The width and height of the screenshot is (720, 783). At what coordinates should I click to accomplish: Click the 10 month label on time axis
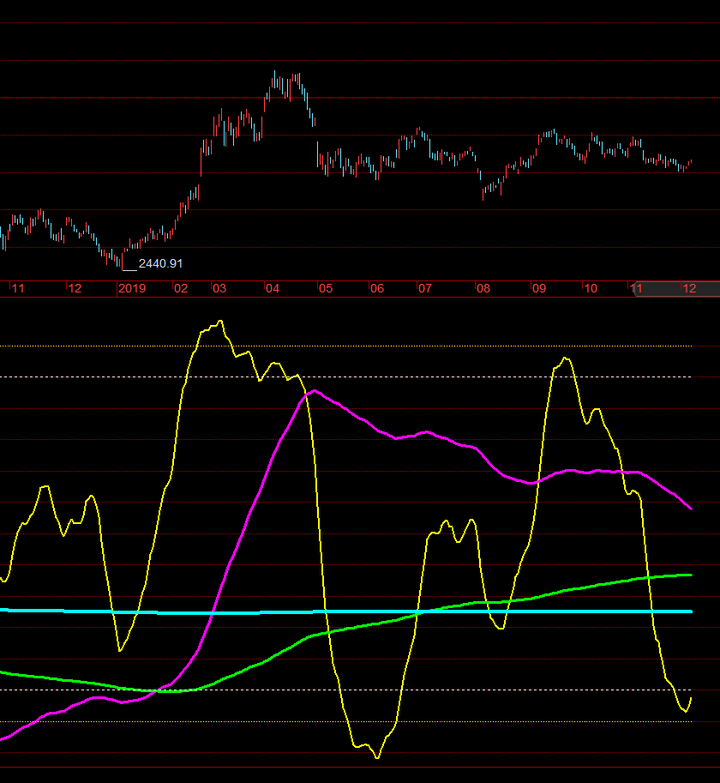coord(591,289)
